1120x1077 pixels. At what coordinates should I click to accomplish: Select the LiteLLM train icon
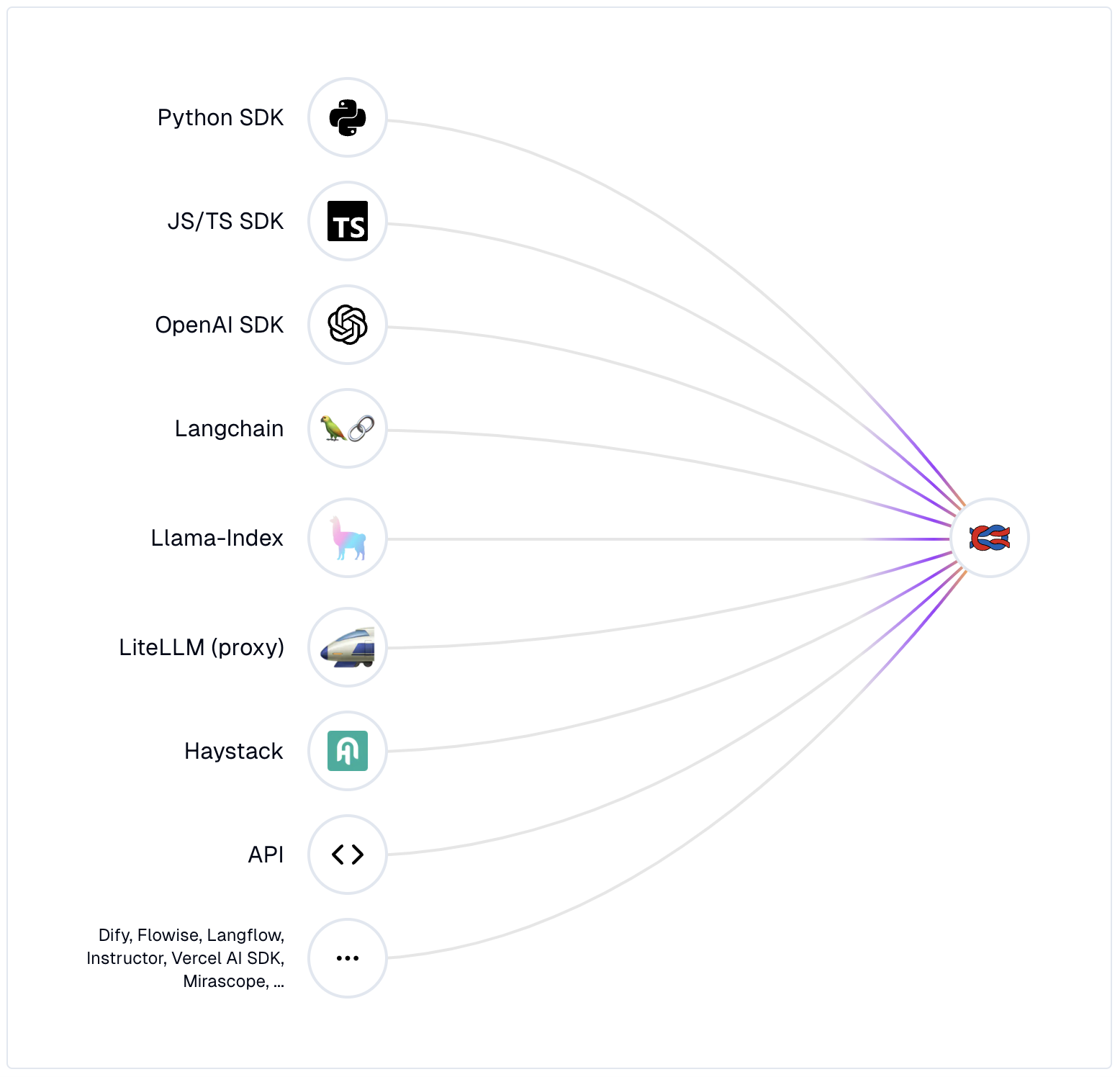(x=348, y=647)
